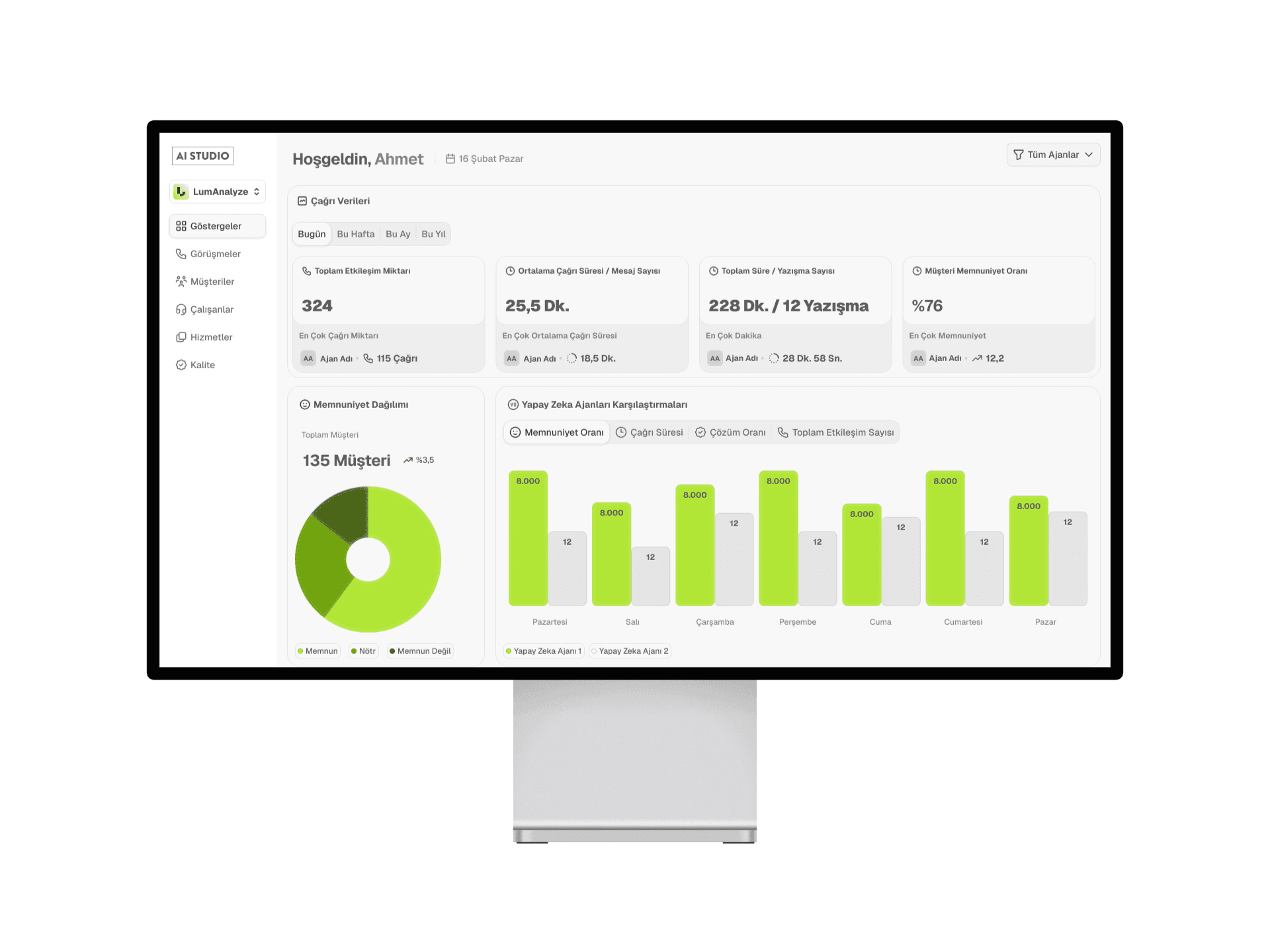The image size is (1270, 952).
Task: Toggle the Nötr legend item
Action: click(x=363, y=651)
